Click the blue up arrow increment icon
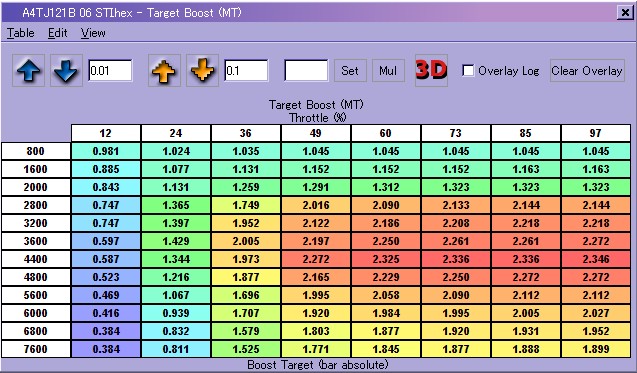 tap(28, 71)
